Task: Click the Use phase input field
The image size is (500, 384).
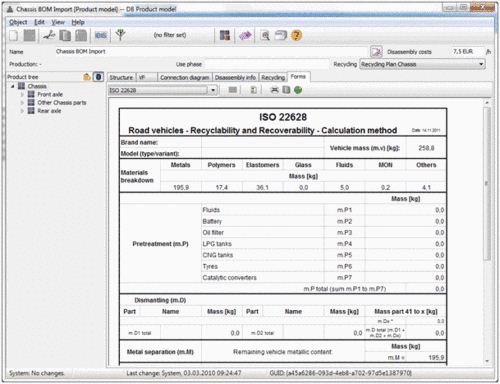Action: (267, 64)
